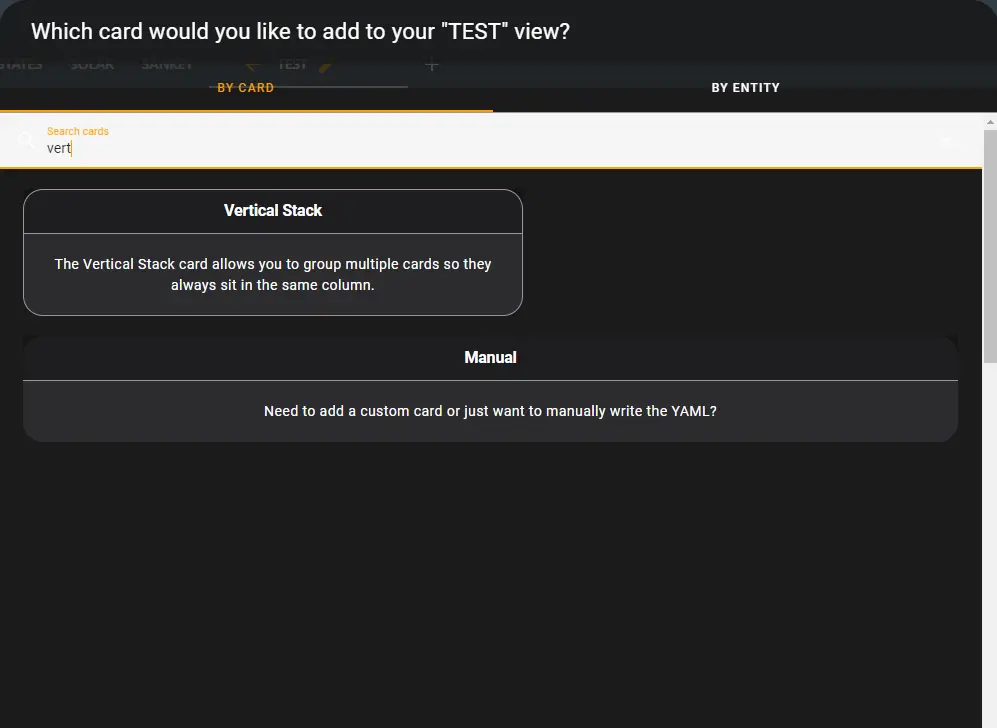Viewport: 997px width, 728px height.
Task: Open the dimmed STATES view tab
Action: pos(20,66)
